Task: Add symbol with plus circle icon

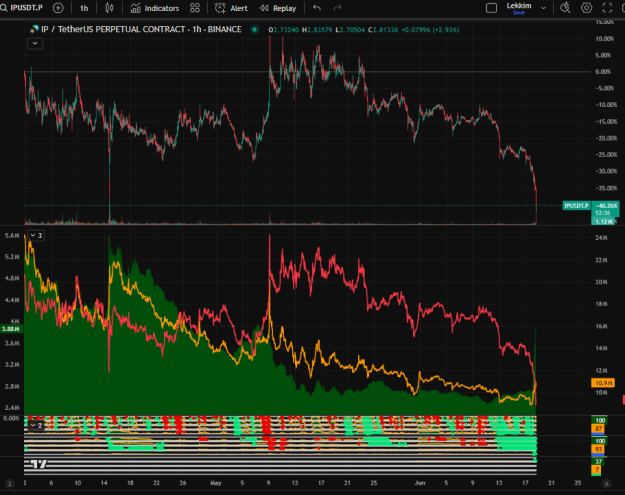Action: point(58,8)
